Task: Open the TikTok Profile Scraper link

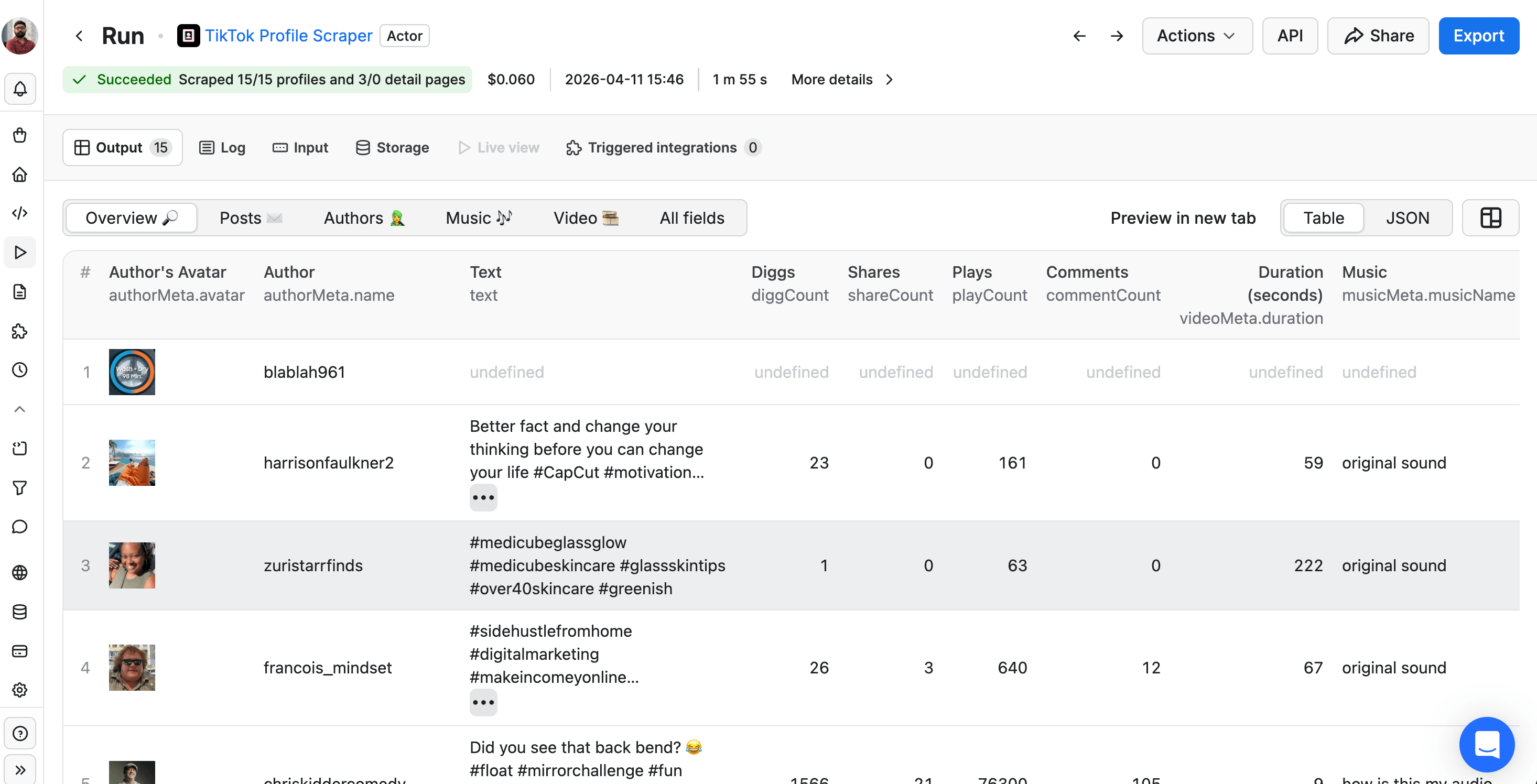Action: tap(288, 36)
